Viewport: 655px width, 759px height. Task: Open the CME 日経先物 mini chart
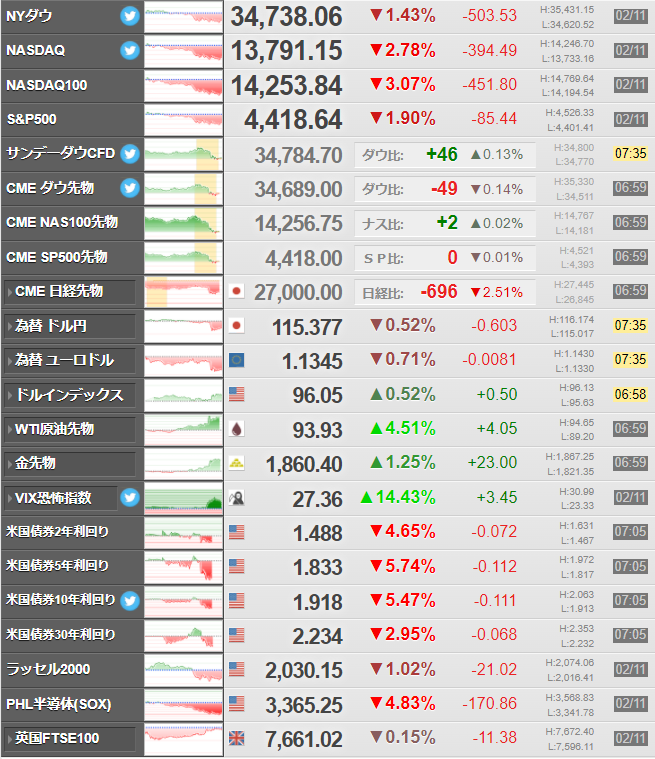pos(183,292)
